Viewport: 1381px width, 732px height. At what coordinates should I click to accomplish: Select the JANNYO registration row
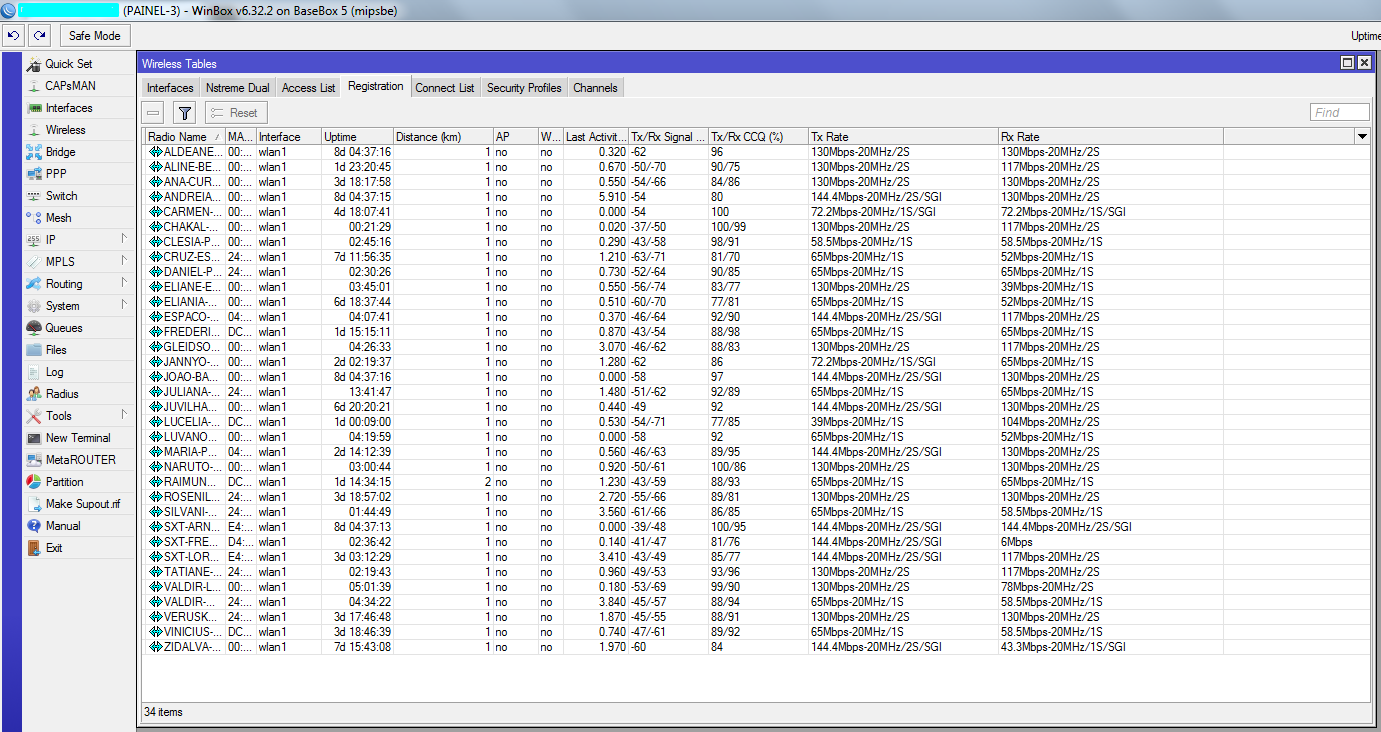tap(756, 362)
